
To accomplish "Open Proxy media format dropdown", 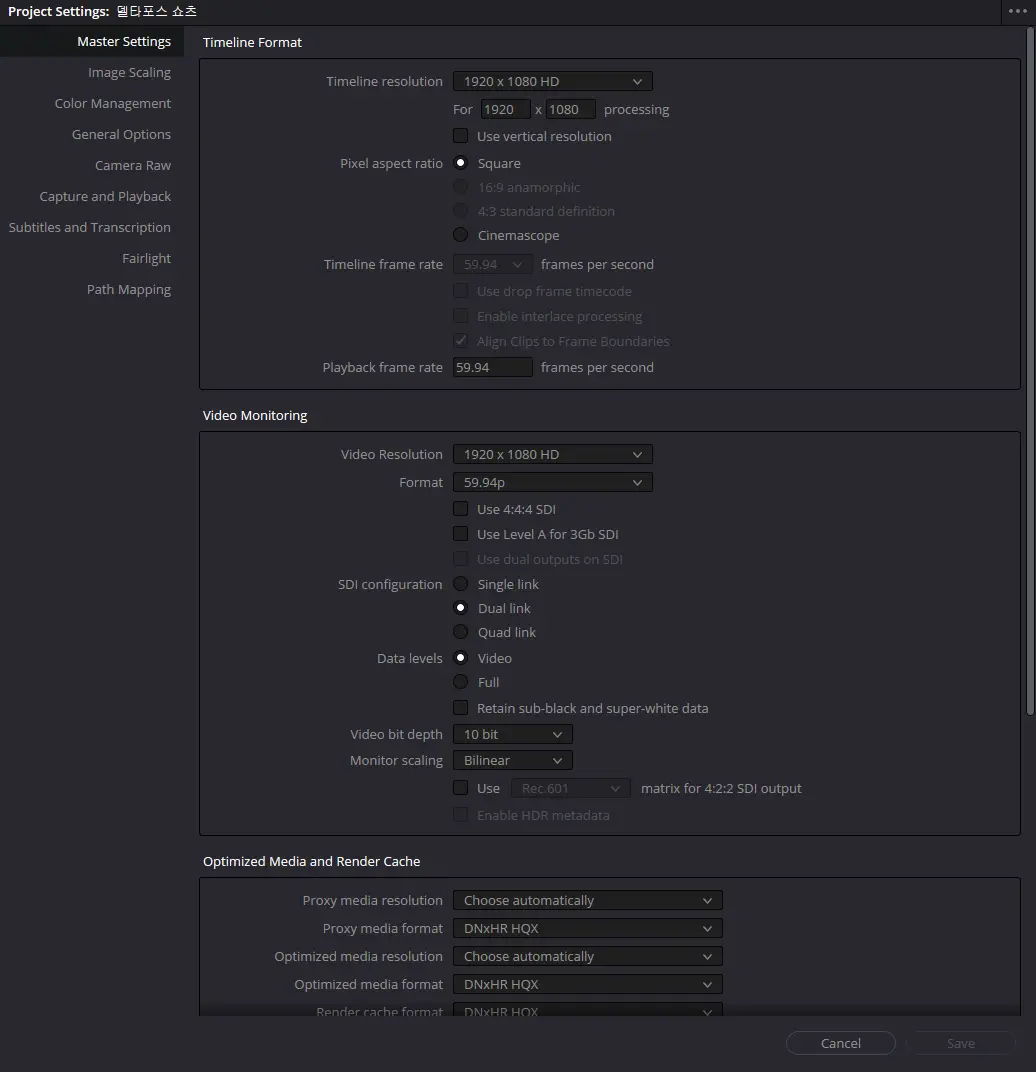I will tap(587, 928).
